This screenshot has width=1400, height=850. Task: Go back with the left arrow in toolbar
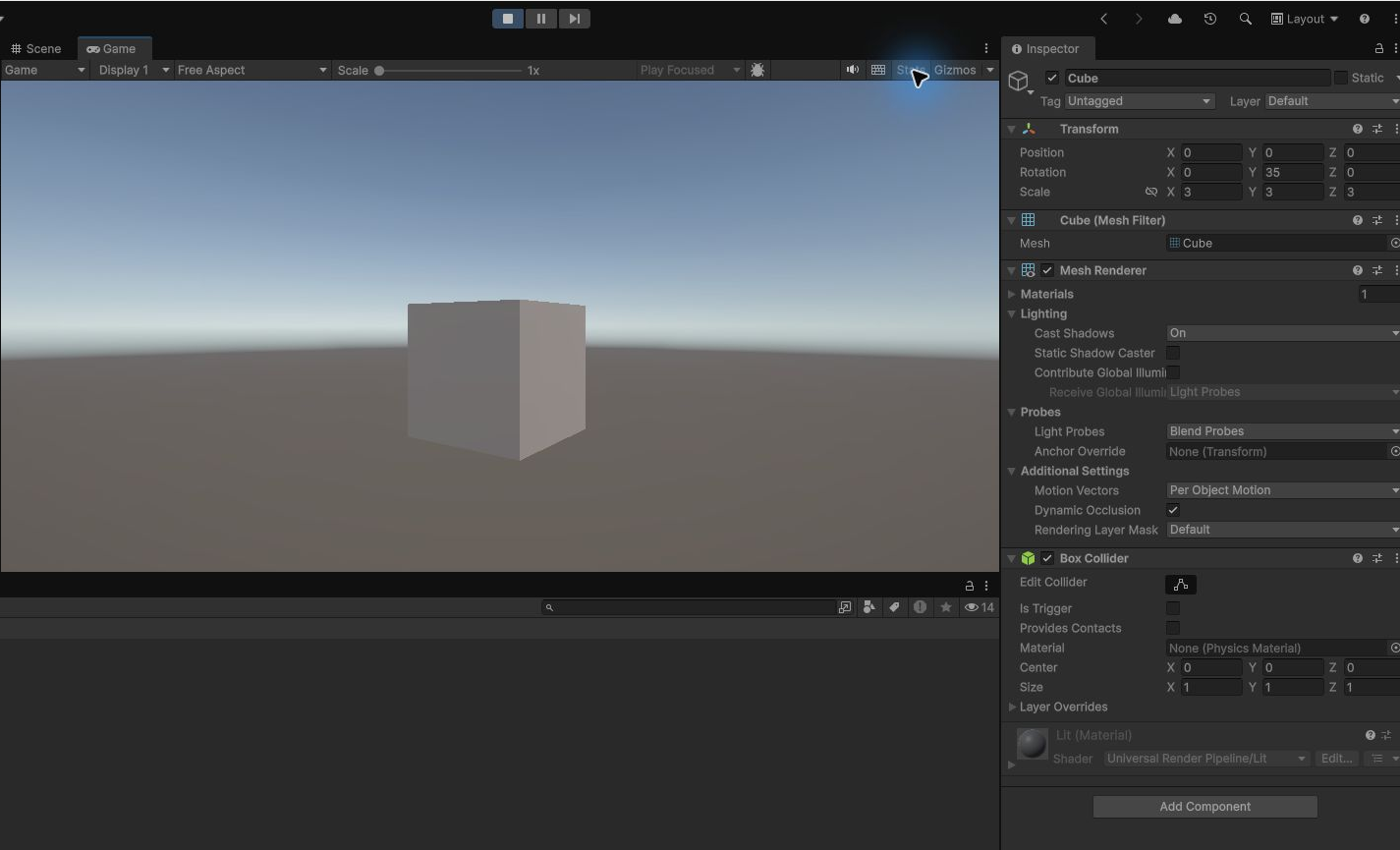[1104, 19]
